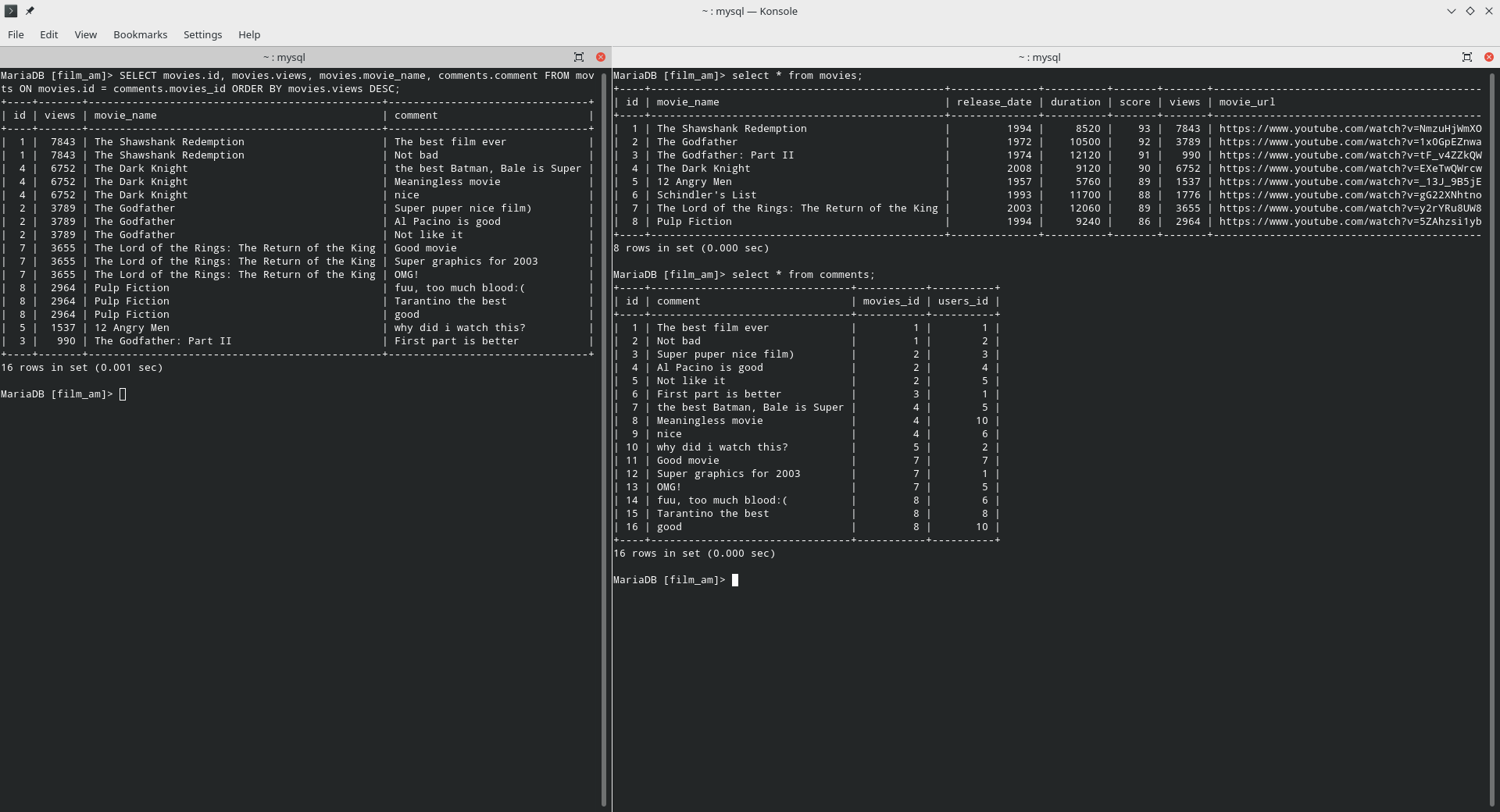Click the Pulp Fiction YouTube URL
Image resolution: width=1500 pixels, height=812 pixels.
(1349, 222)
